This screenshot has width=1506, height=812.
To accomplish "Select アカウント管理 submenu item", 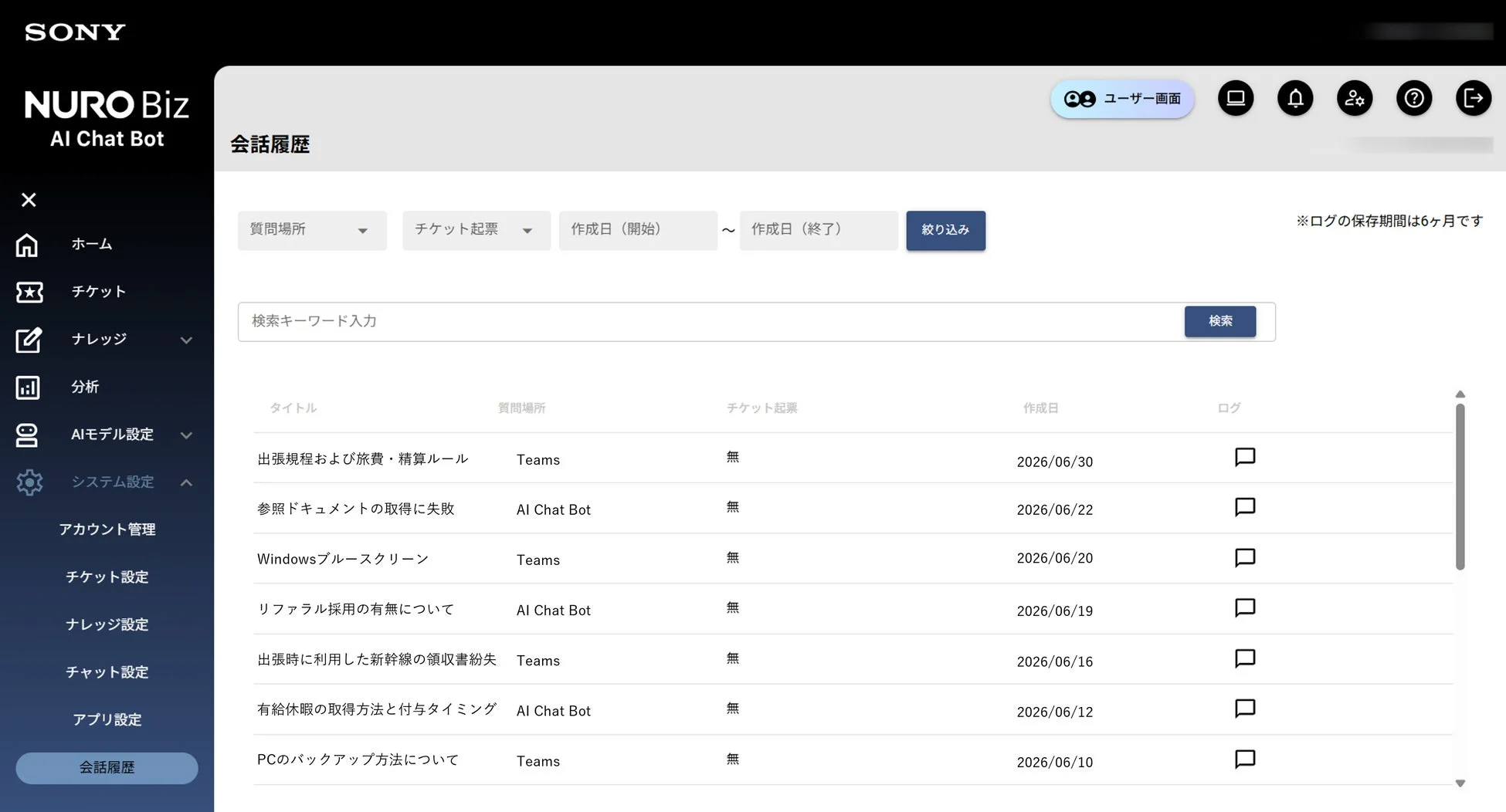I will 107,529.
